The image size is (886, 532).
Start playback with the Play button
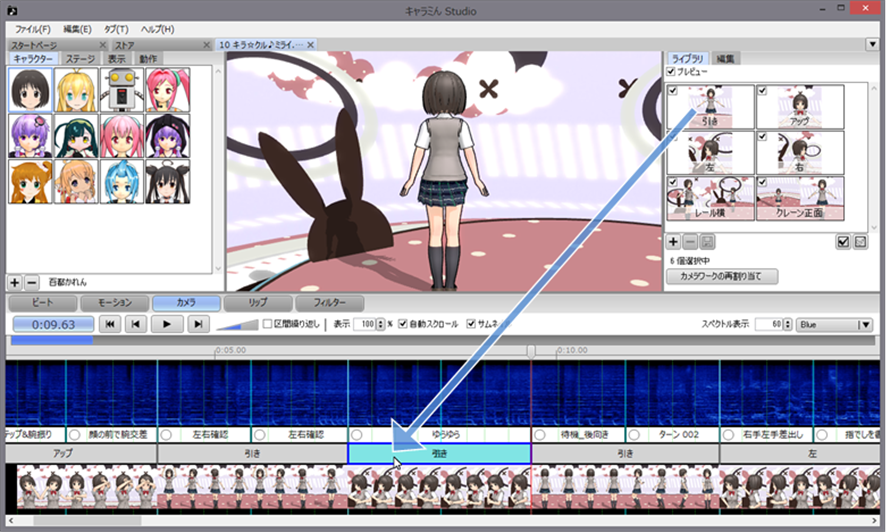pos(167,324)
